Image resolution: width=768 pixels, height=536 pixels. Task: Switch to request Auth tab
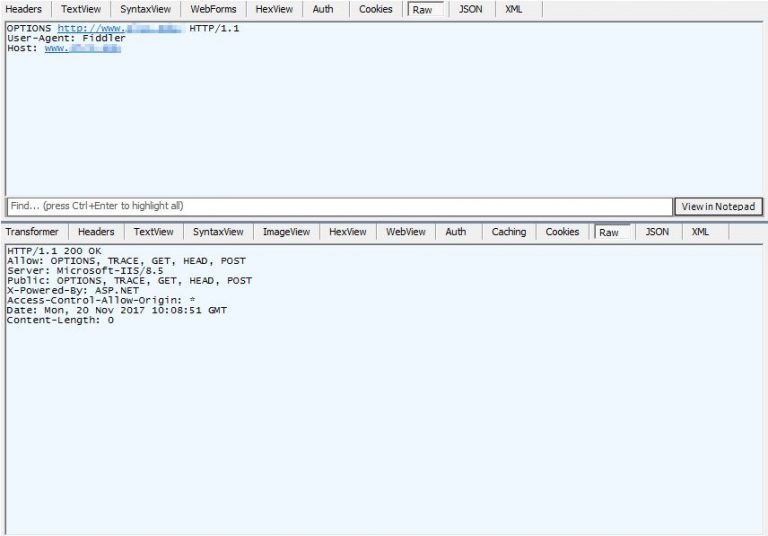(323, 9)
